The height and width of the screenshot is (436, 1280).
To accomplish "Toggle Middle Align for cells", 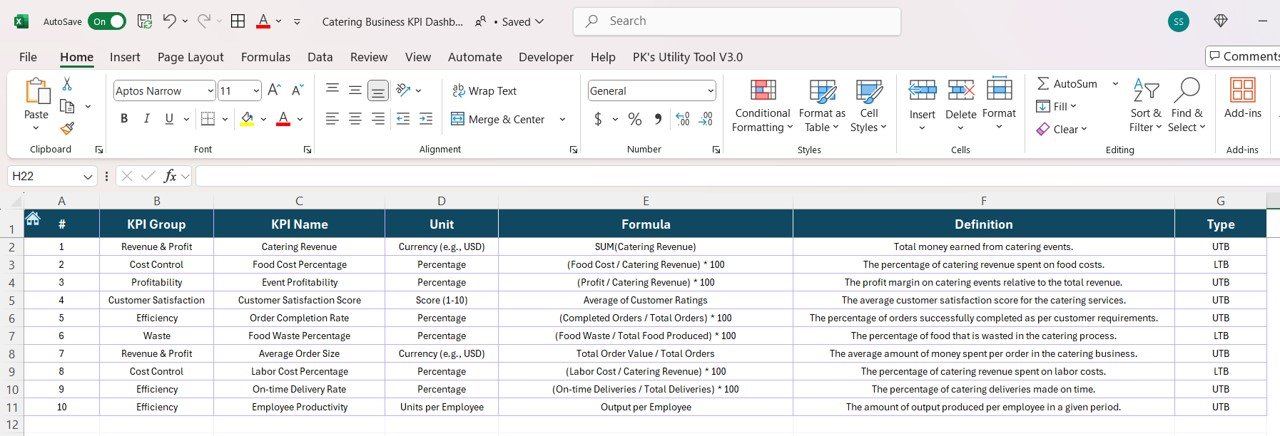I will pos(355,90).
